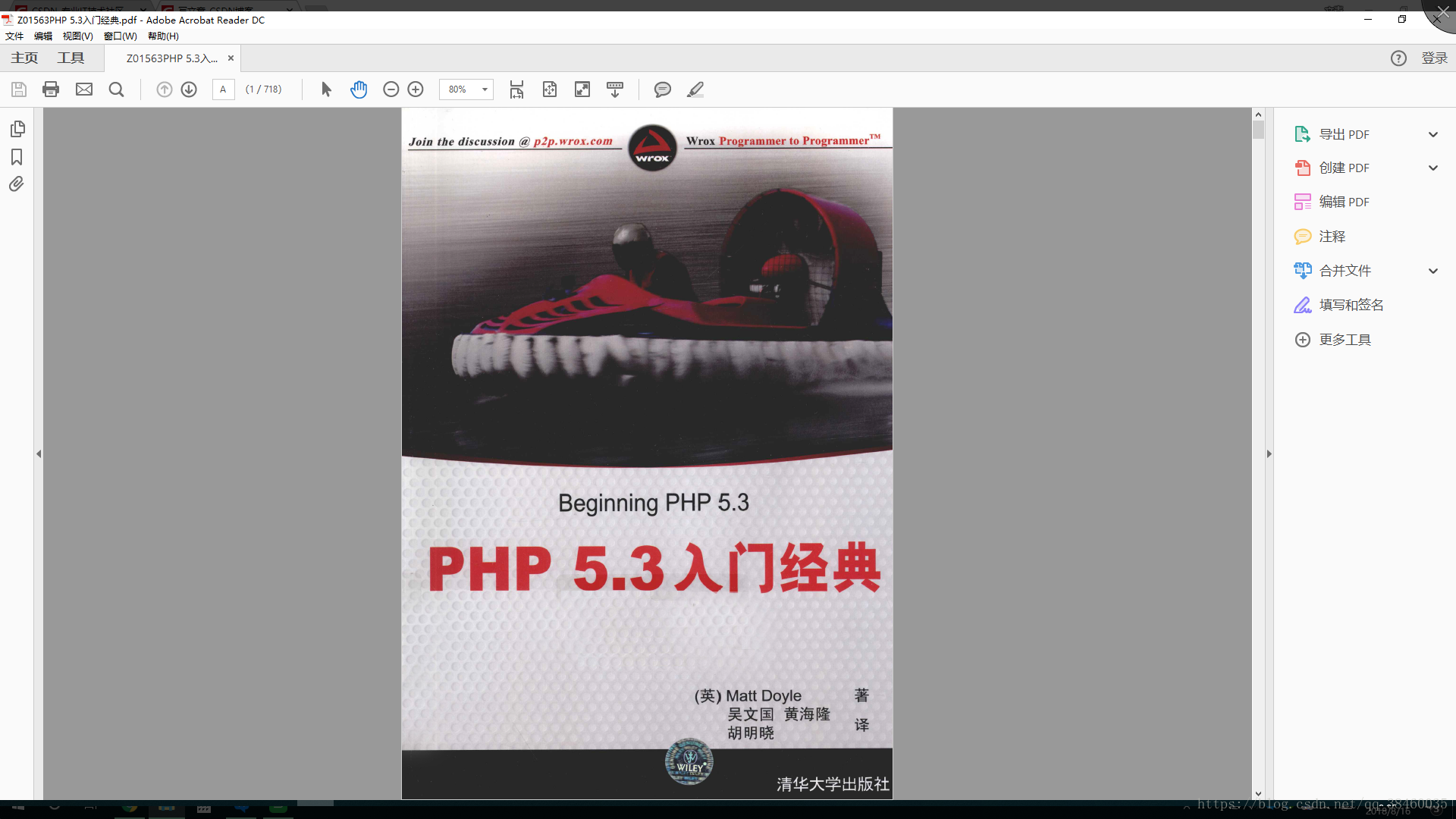Open the Edit PDF tool

1344,202
